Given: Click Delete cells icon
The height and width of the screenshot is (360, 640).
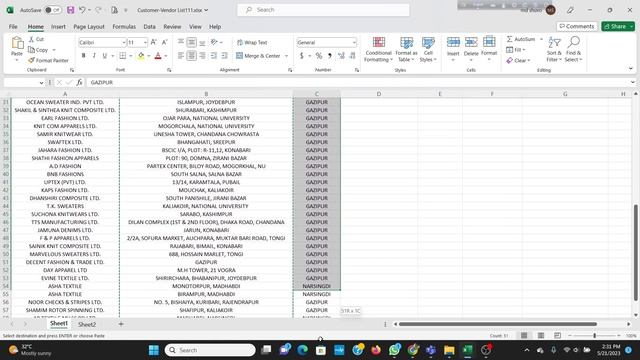Looking at the screenshot, I should (471, 42).
